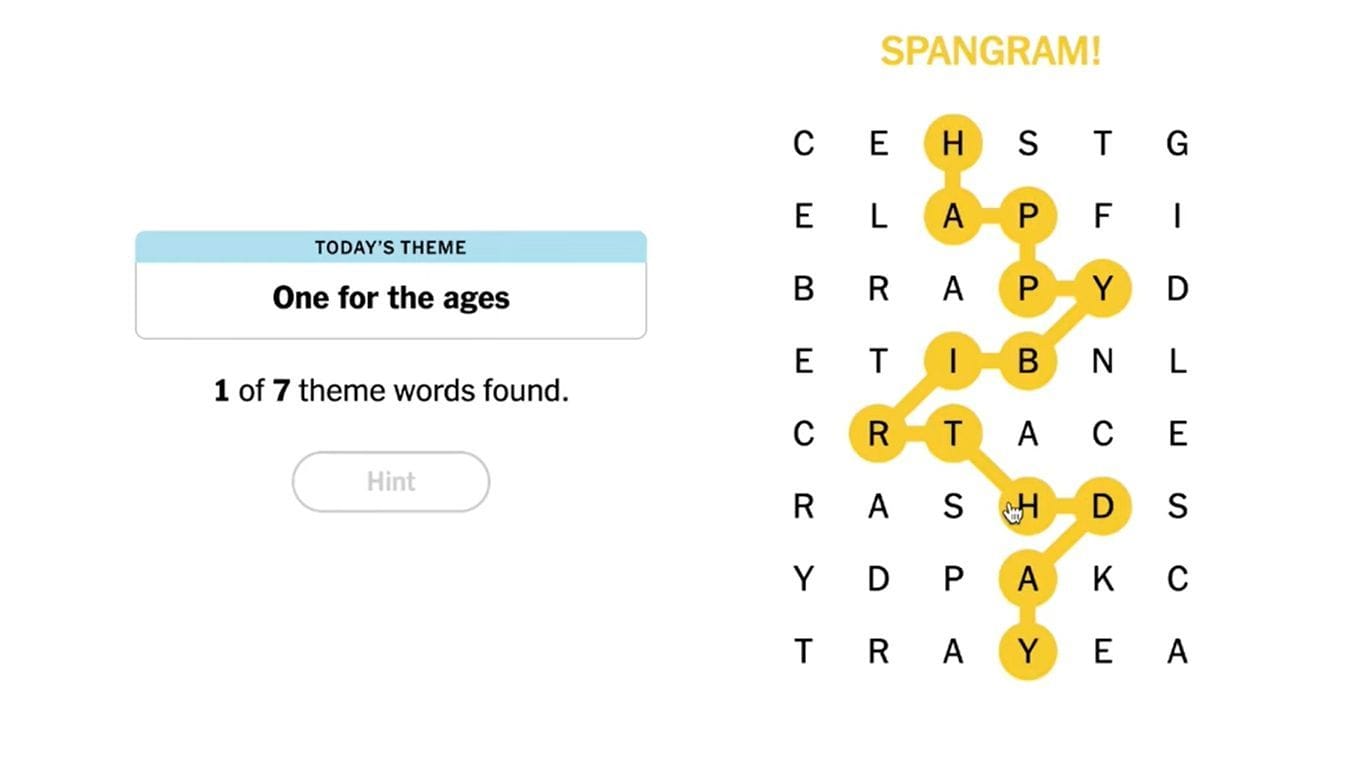This screenshot has width=1359, height=775.
Task: Click the letter A in the bottom-right corner
Action: tap(1177, 652)
